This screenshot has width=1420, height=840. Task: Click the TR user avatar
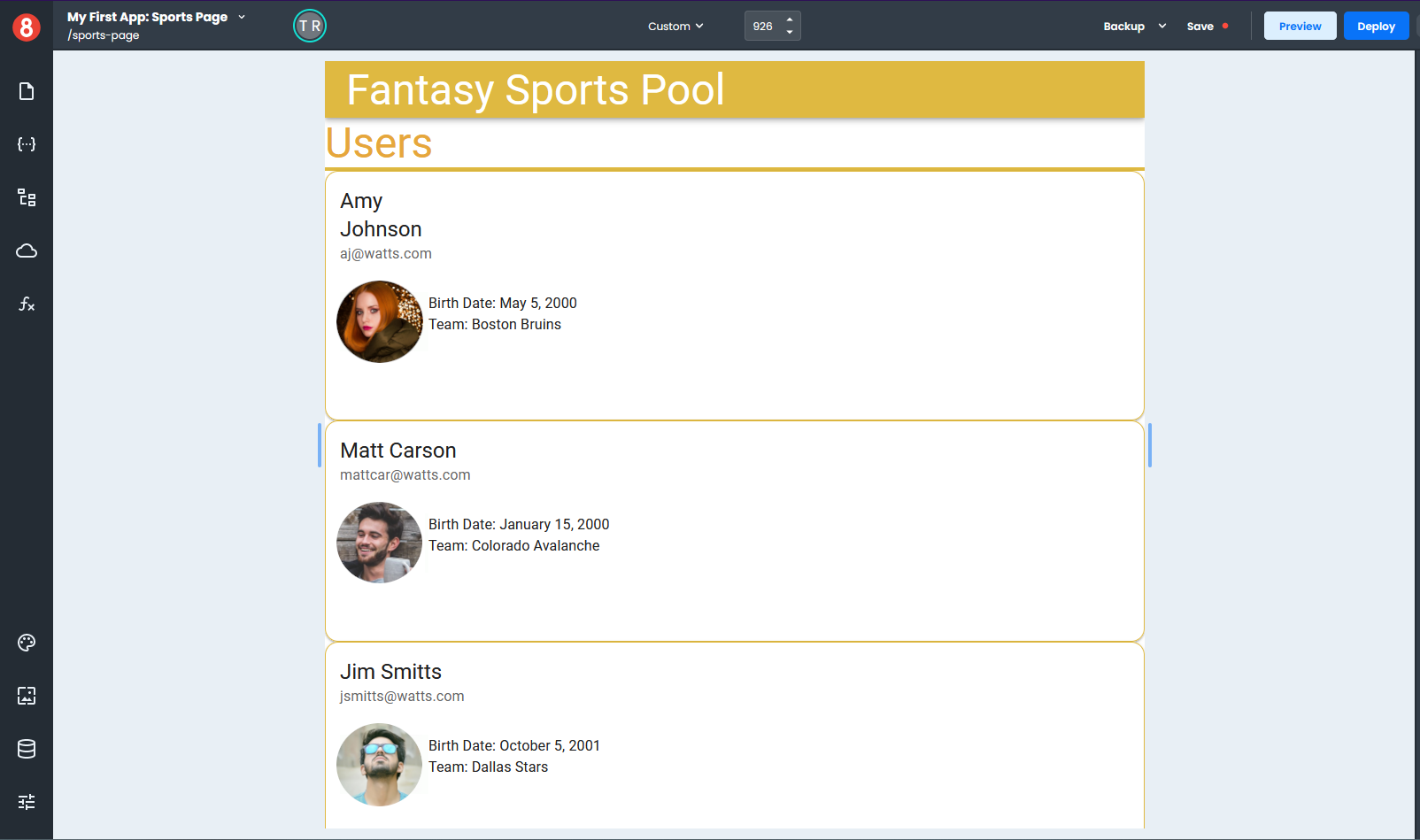tap(310, 27)
